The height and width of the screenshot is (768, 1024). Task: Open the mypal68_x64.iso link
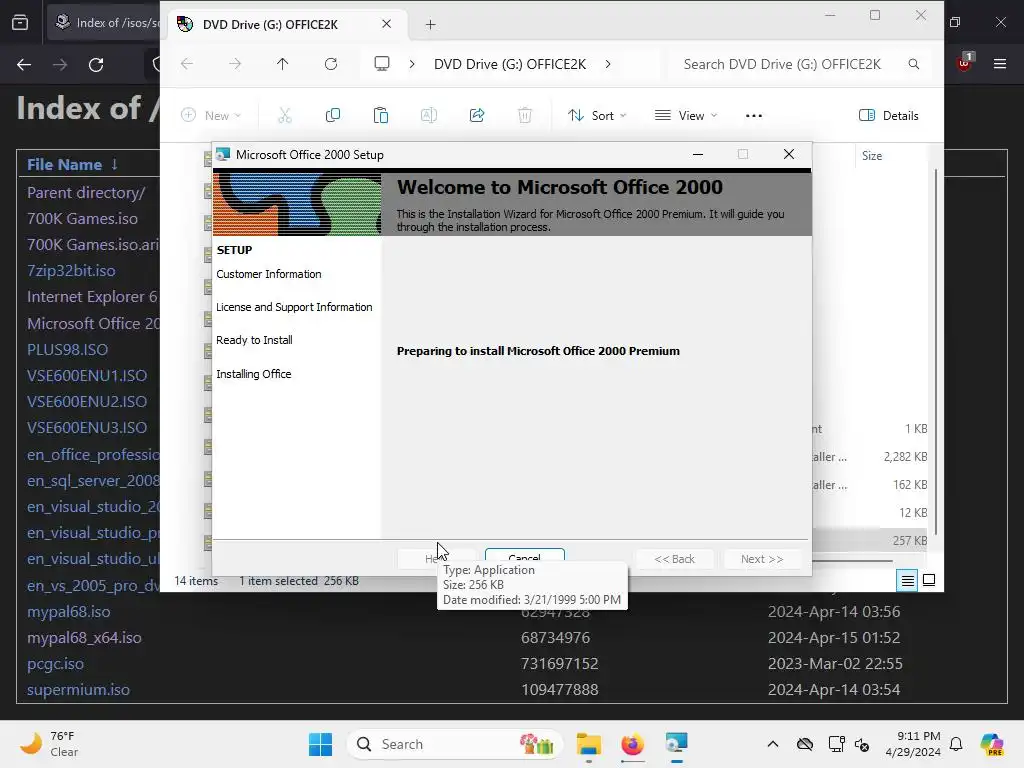click(x=84, y=637)
